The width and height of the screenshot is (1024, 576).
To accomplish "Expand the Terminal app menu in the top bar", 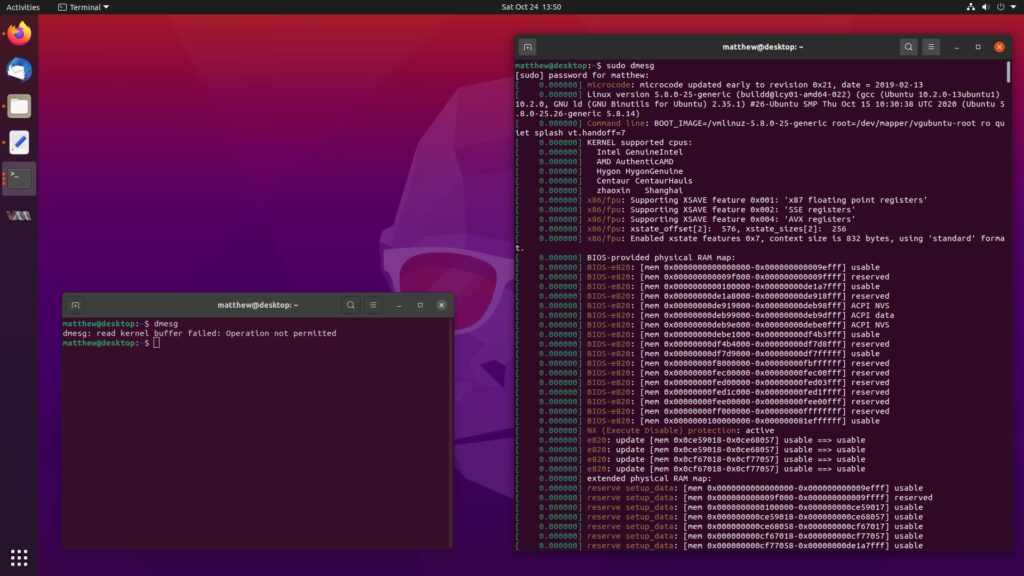I will pos(84,7).
